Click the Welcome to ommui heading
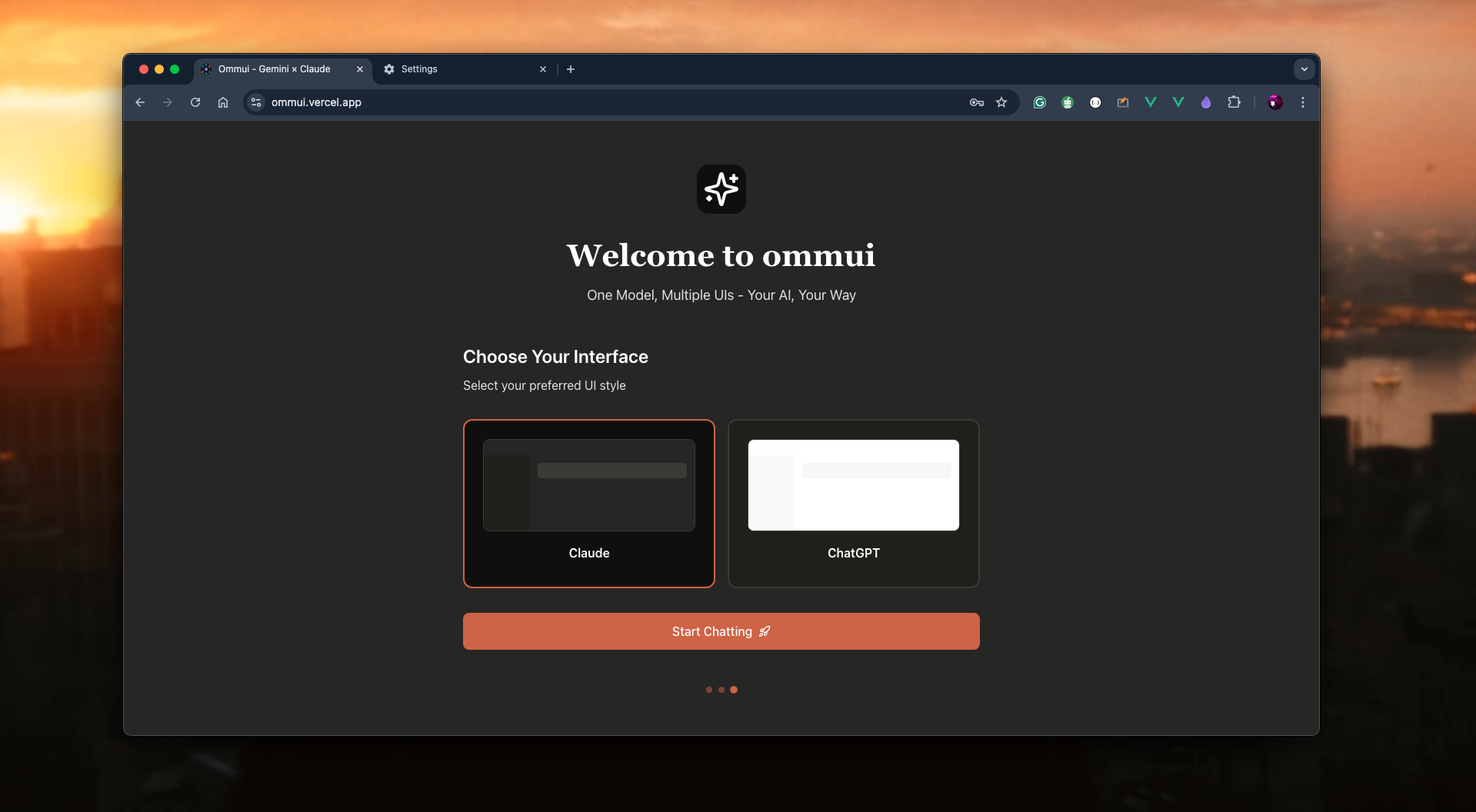This screenshot has width=1476, height=812. click(721, 255)
